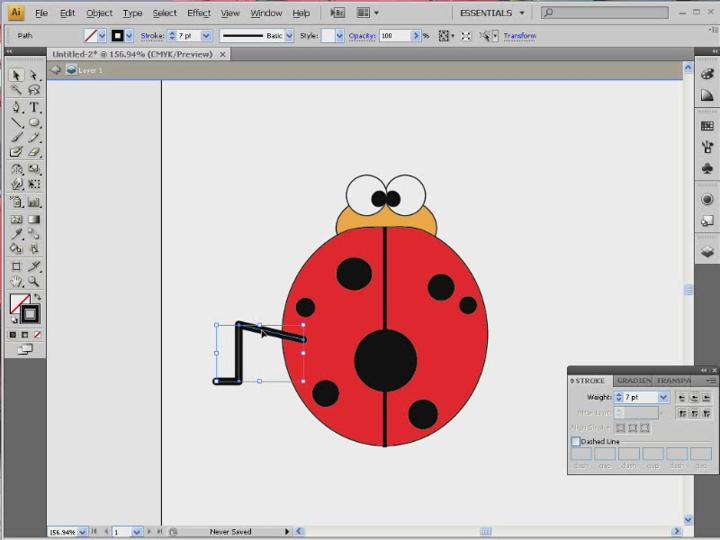Click the Stroke label link in control bar

click(x=152, y=35)
